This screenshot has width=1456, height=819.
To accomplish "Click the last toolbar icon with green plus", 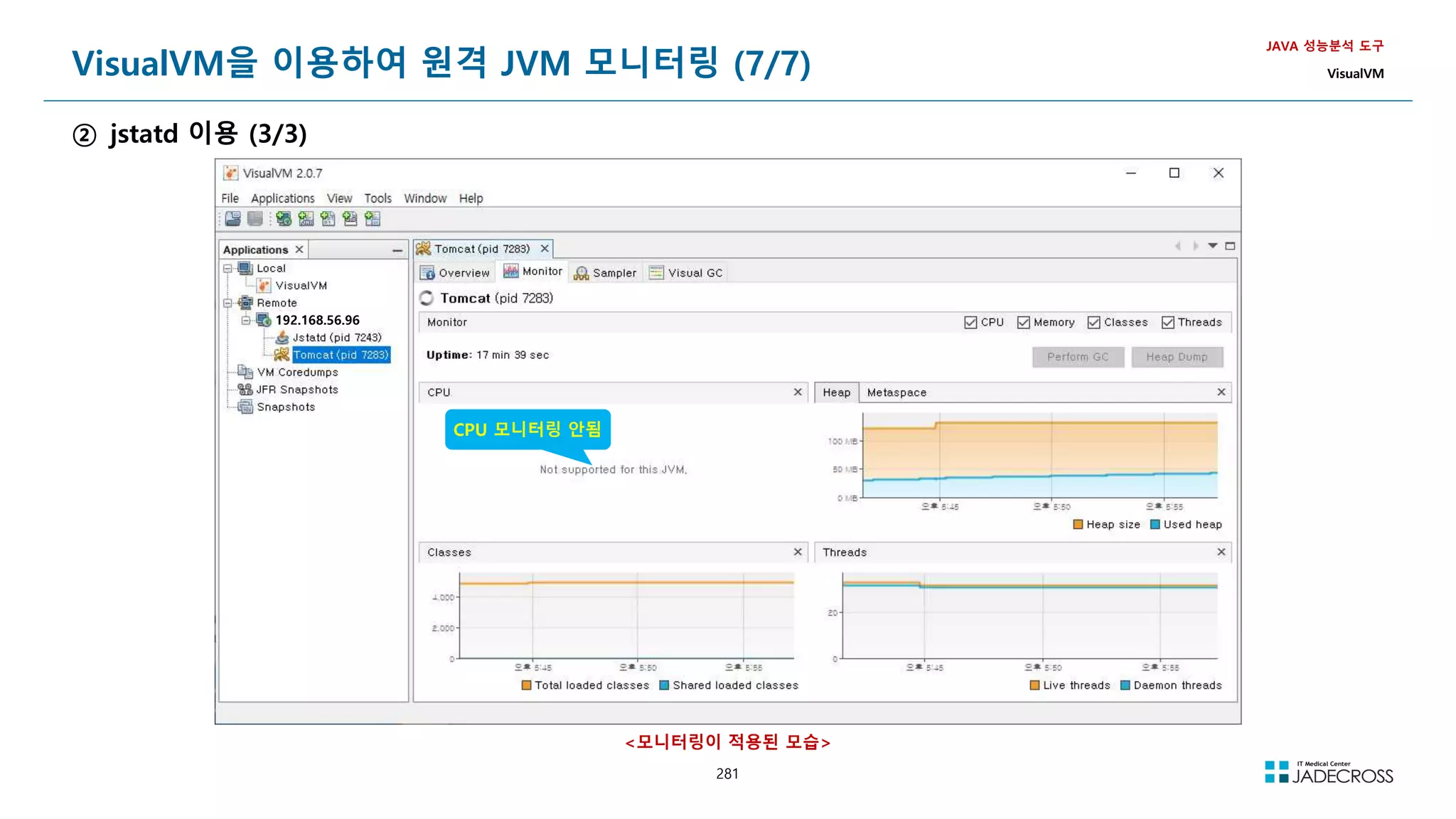I will pyautogui.click(x=373, y=219).
